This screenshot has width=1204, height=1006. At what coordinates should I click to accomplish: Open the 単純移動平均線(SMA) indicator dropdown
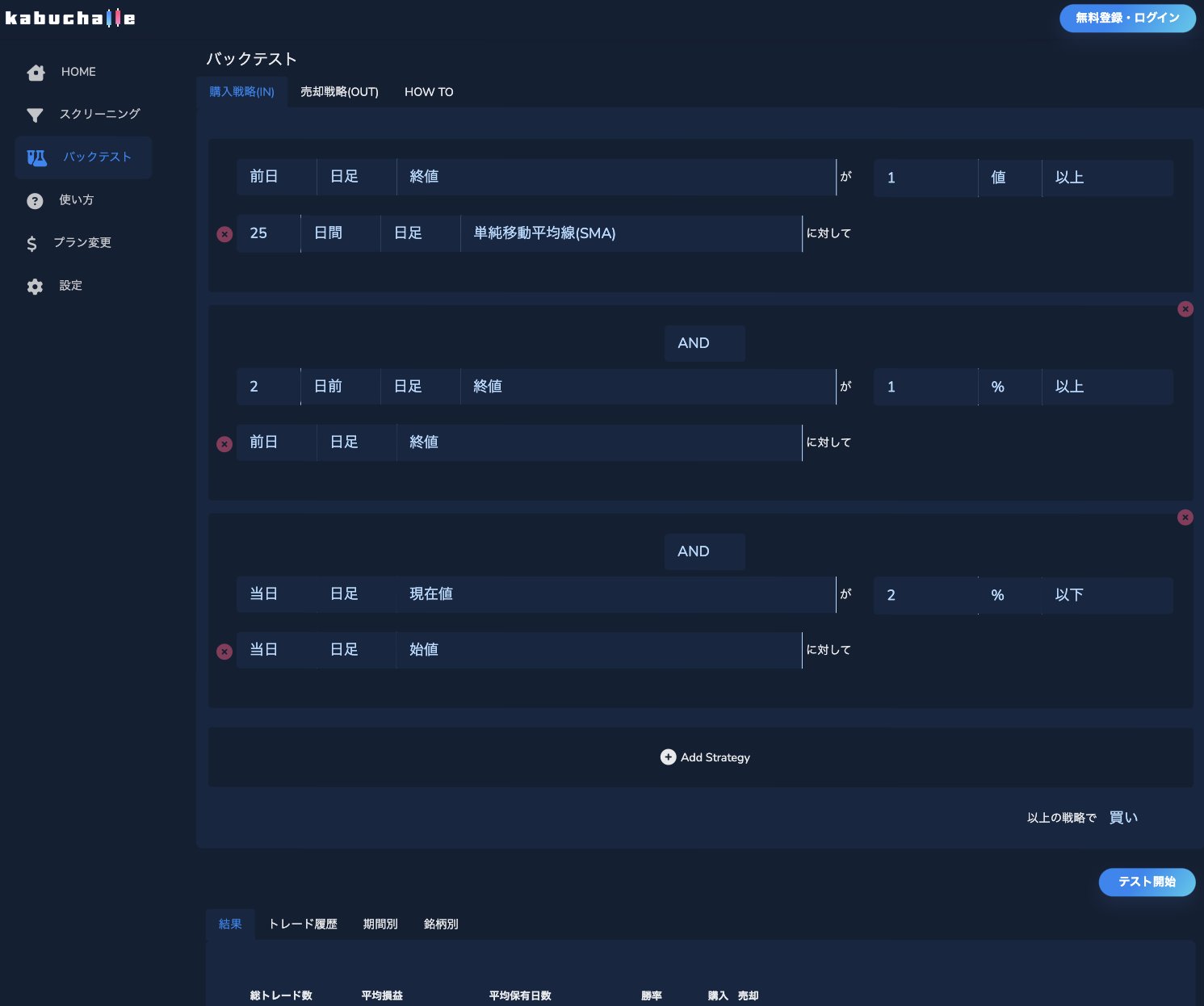(631, 233)
